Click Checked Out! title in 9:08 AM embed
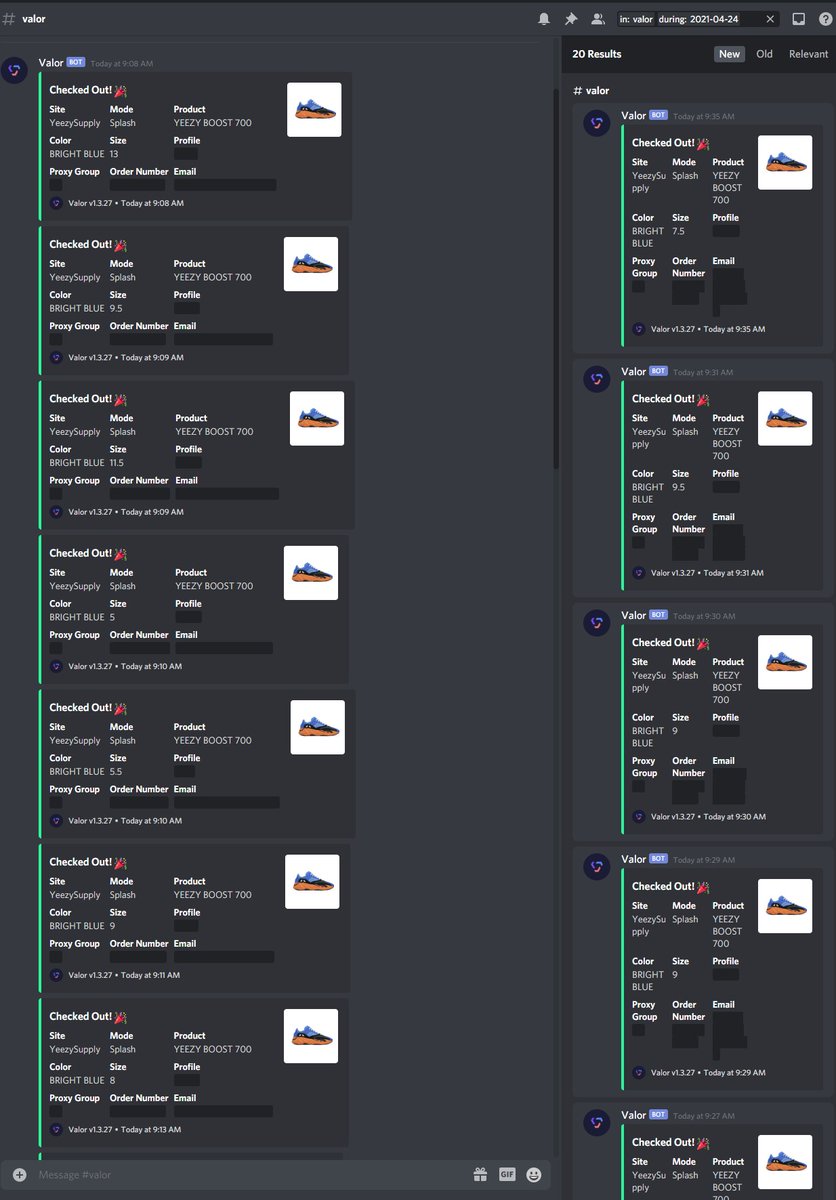The image size is (836, 1200). (x=88, y=90)
